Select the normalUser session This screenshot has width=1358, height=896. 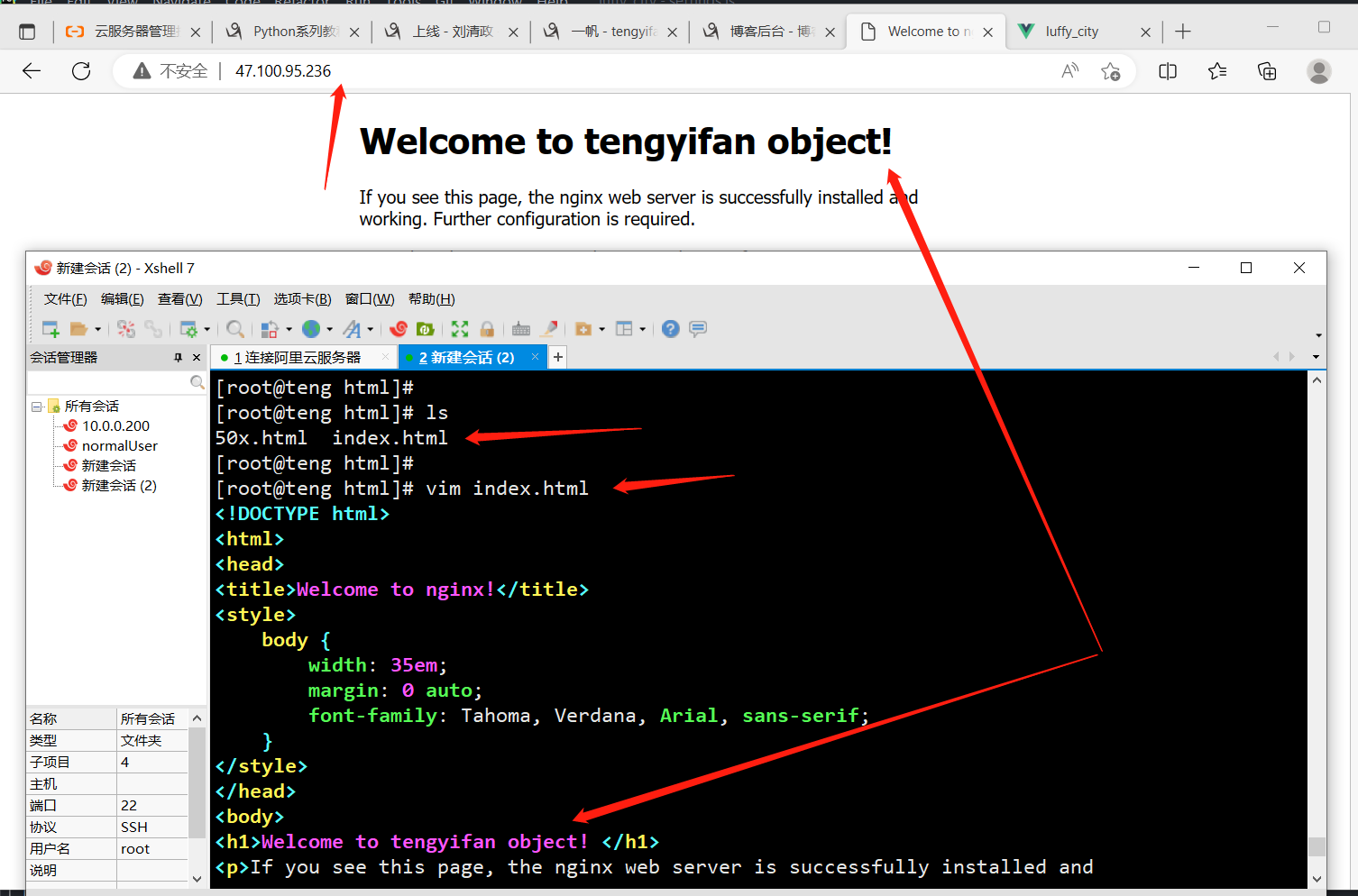point(119,446)
